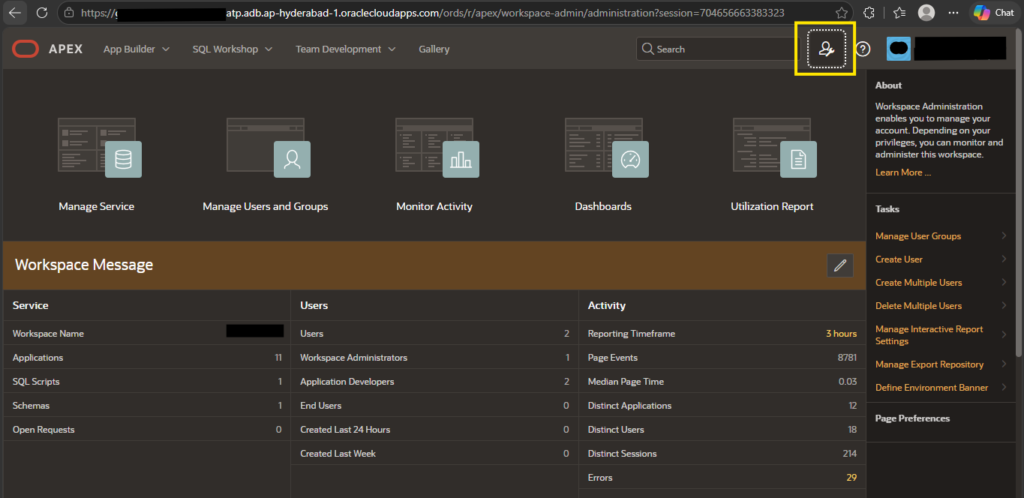The width and height of the screenshot is (1024, 498).
Task: Click into the Search field
Action: 716,49
